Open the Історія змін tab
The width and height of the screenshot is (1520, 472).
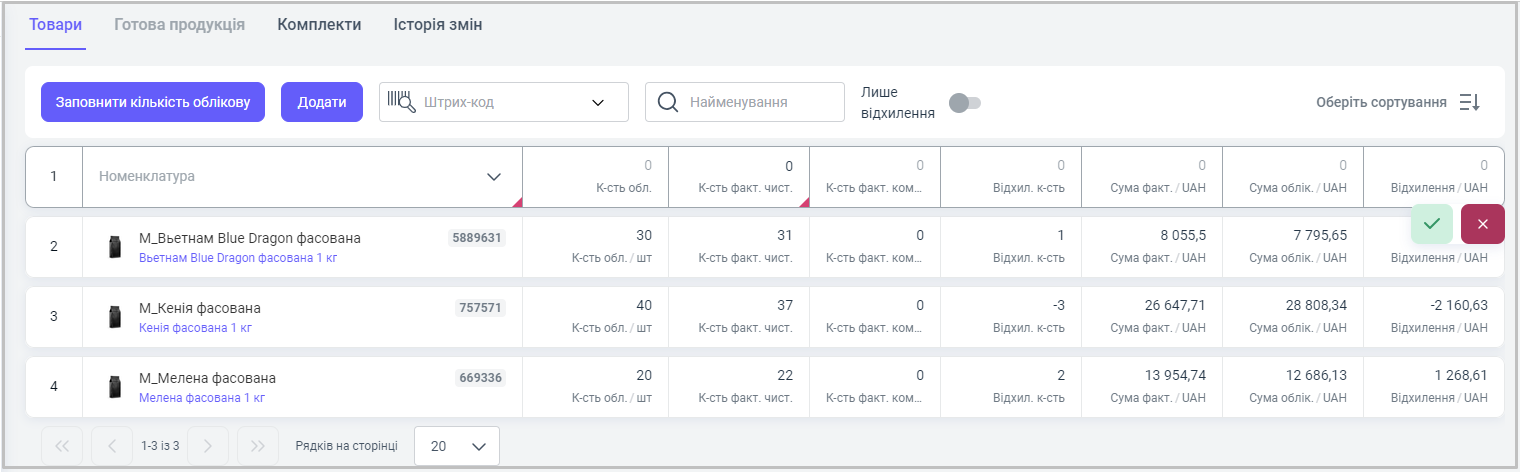click(x=437, y=24)
